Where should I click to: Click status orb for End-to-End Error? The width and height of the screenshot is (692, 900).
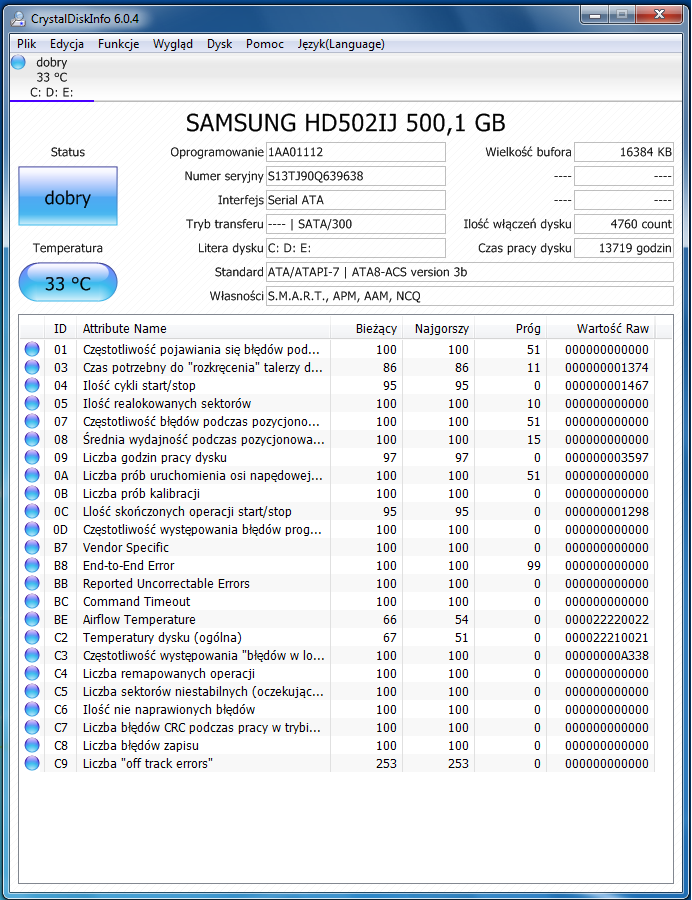pos(32,565)
